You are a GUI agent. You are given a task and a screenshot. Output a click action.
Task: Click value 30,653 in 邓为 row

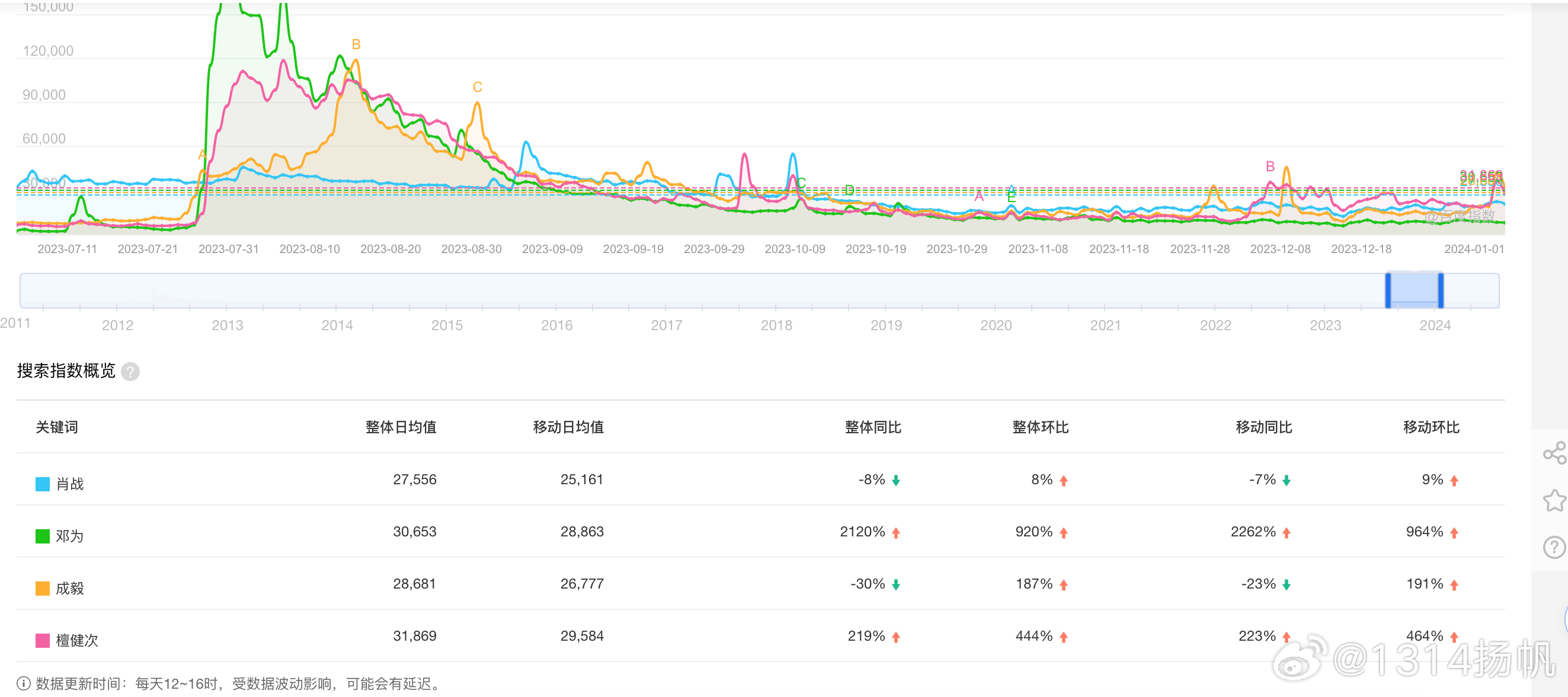coord(415,532)
